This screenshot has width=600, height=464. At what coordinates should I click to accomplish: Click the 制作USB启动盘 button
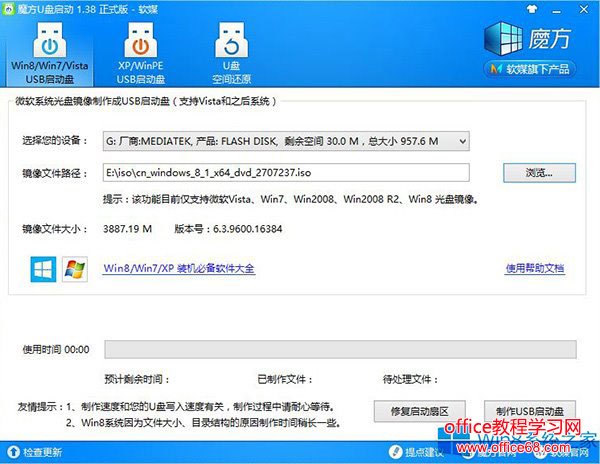[530, 411]
